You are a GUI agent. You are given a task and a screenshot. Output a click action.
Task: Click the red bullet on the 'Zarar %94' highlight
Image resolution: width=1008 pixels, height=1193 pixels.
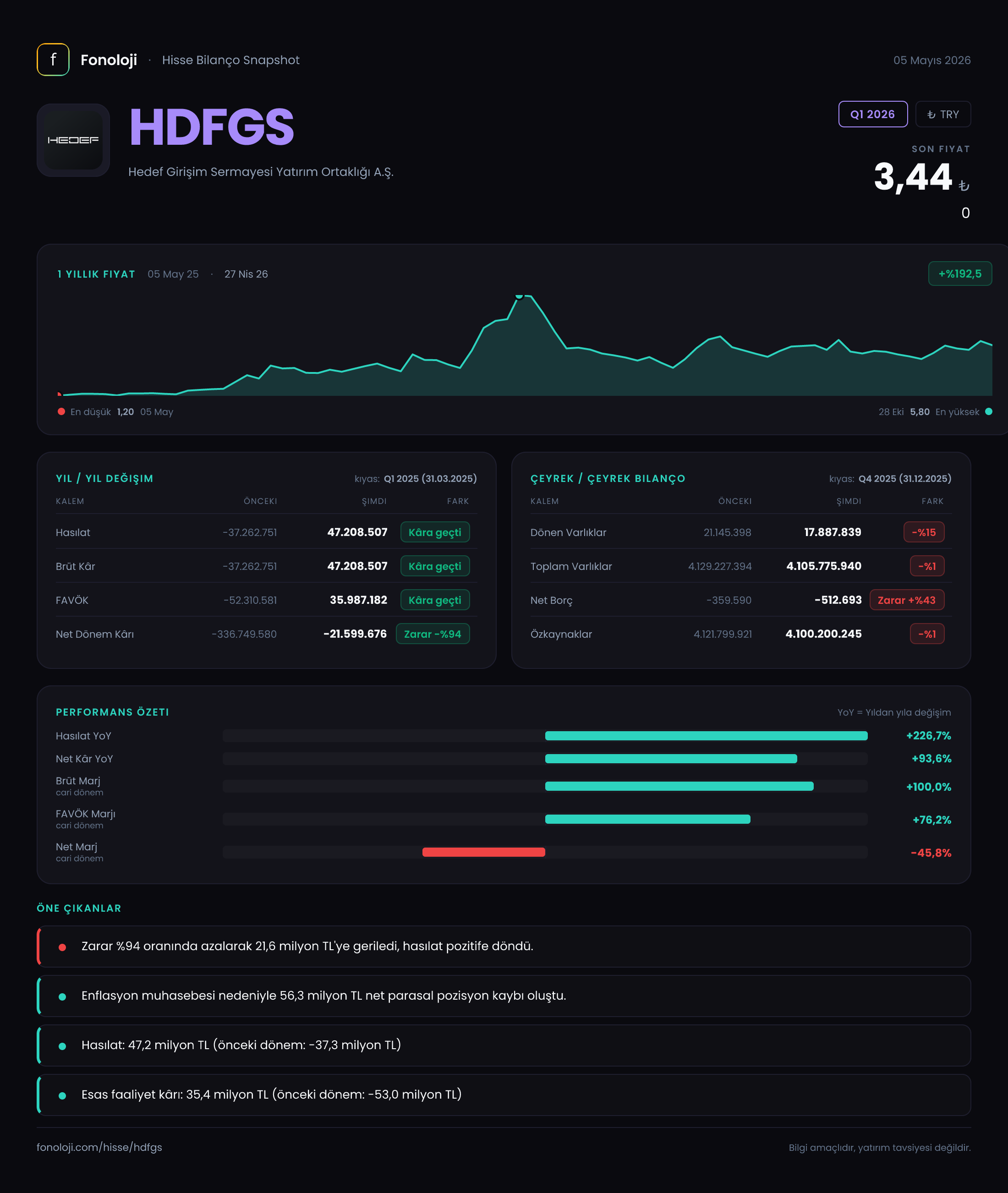pyautogui.click(x=62, y=947)
